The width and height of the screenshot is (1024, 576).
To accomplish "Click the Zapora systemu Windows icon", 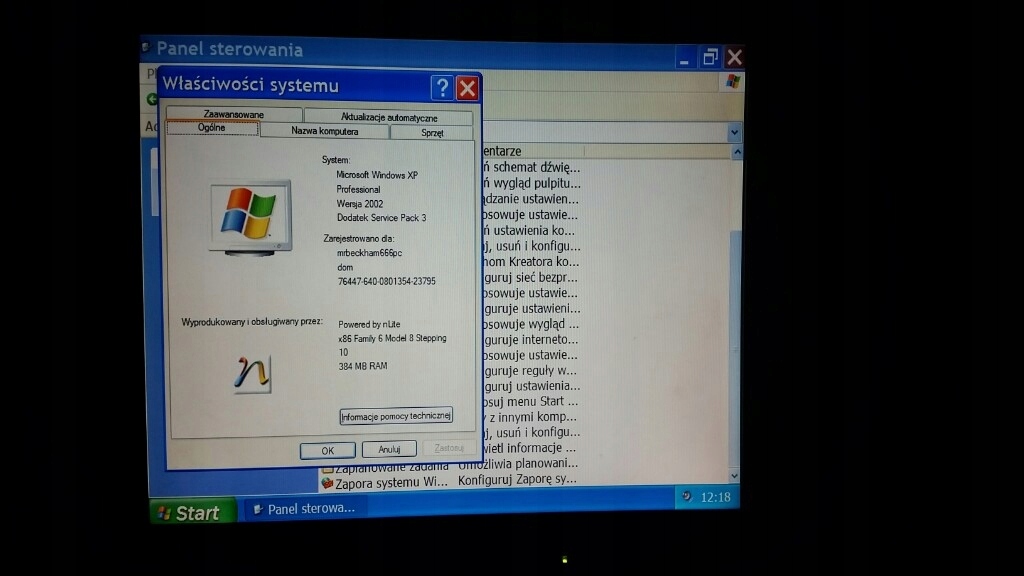I will pyautogui.click(x=327, y=484).
